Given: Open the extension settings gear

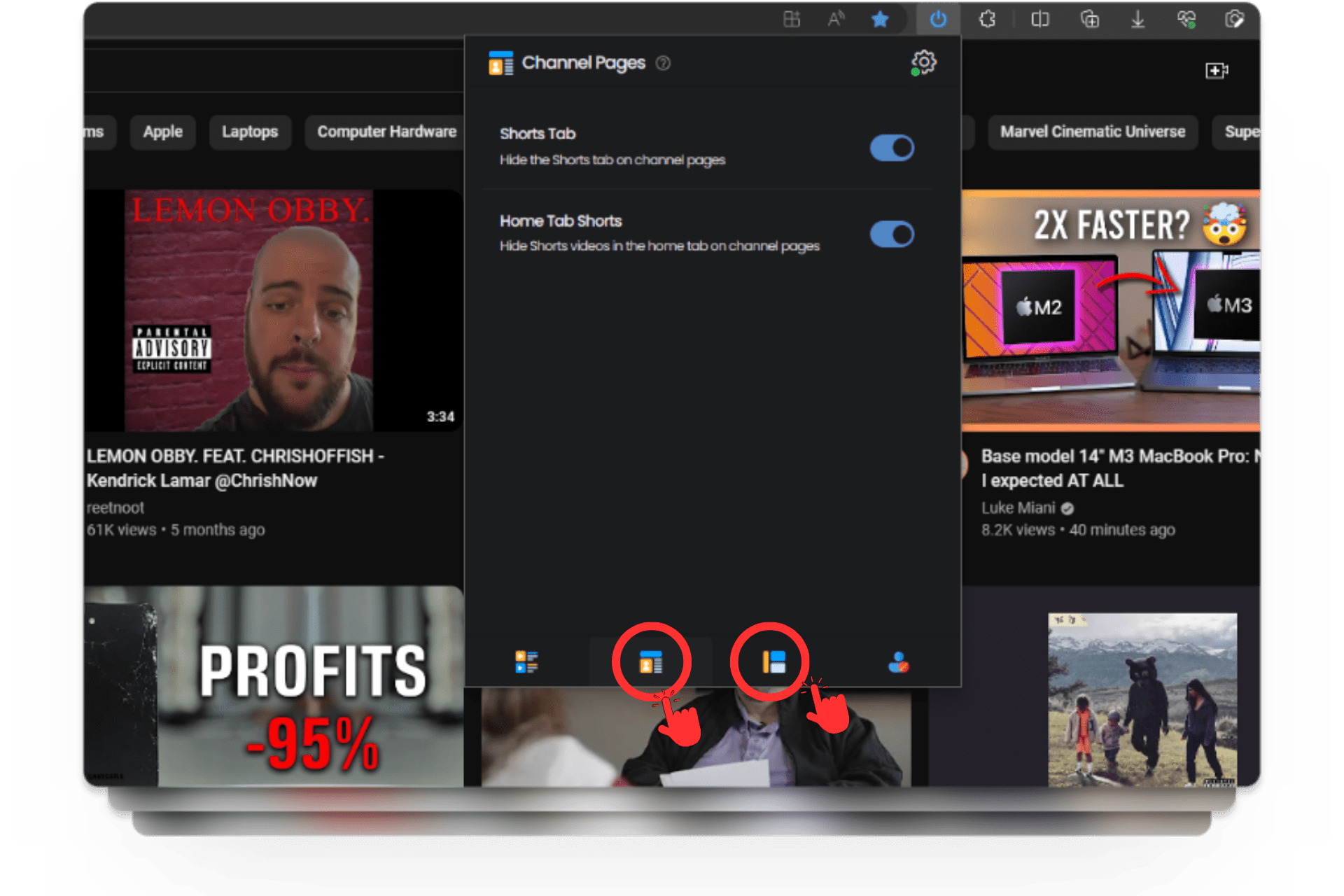Looking at the screenshot, I should [923, 62].
